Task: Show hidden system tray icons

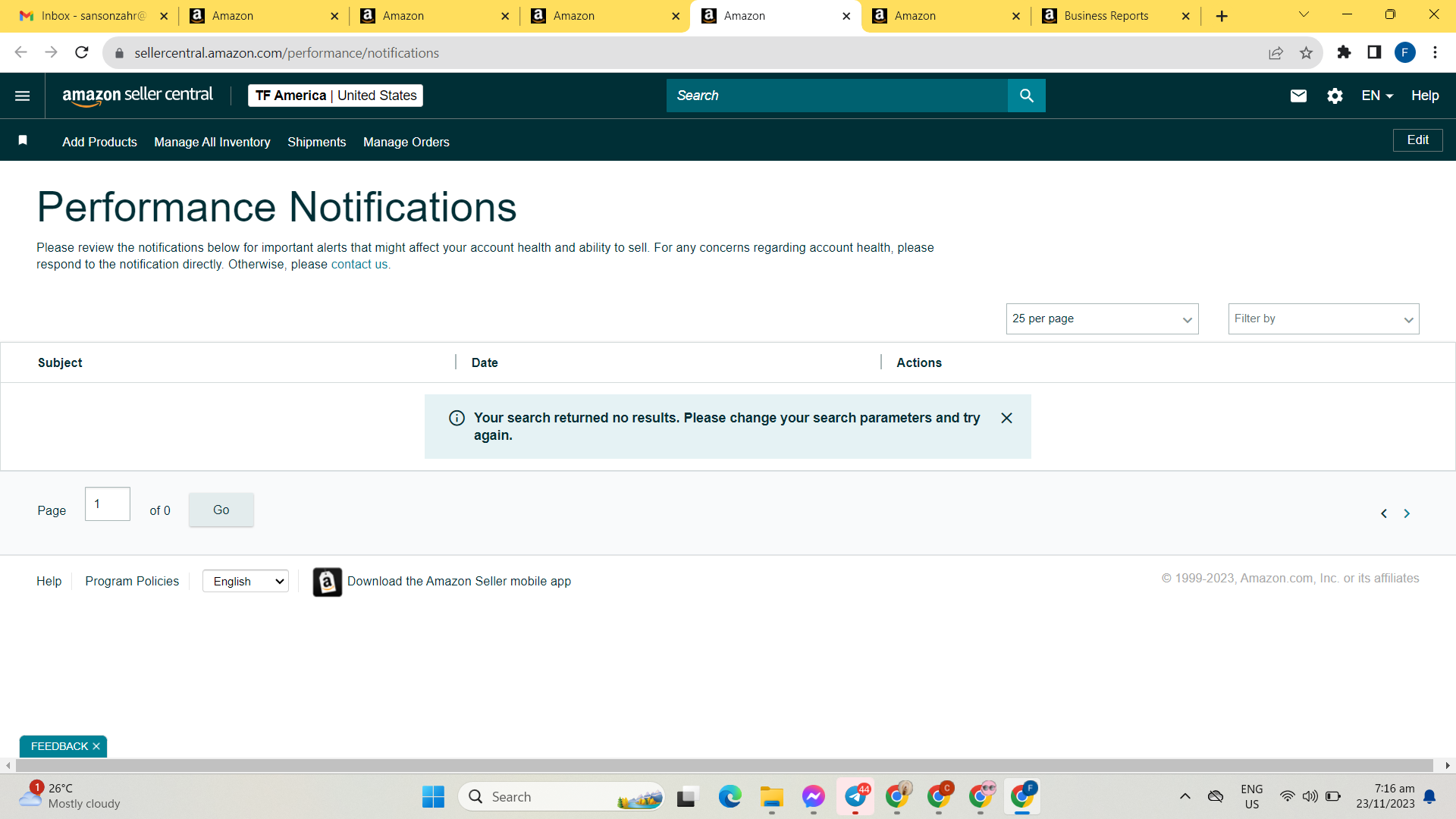Action: (1185, 796)
